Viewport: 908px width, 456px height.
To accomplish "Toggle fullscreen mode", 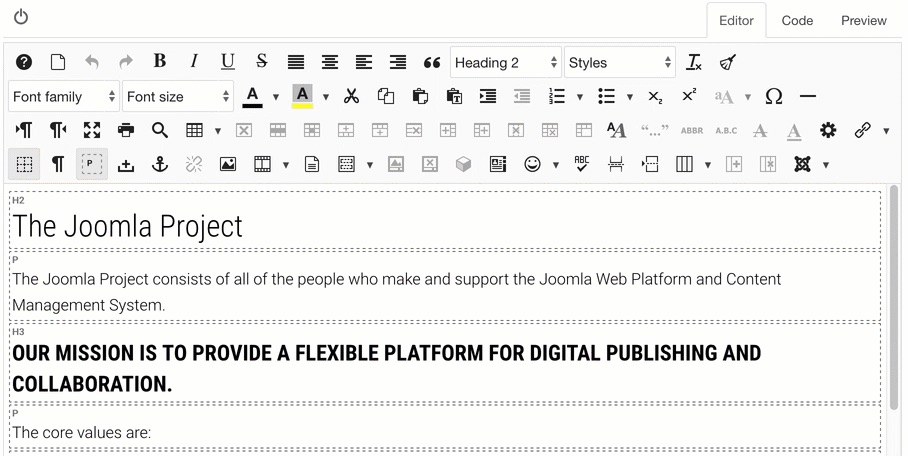I will tap(91, 130).
